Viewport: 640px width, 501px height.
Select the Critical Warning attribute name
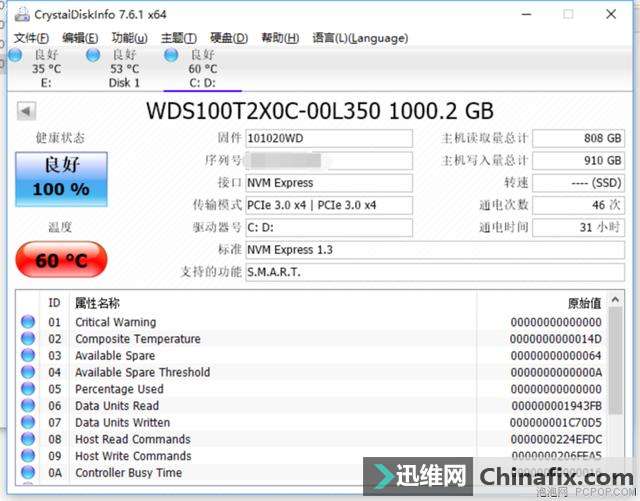(x=116, y=322)
